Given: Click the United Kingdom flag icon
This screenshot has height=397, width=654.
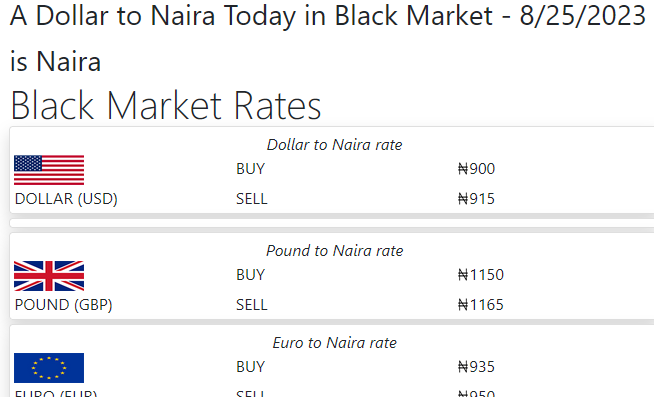Looking at the screenshot, I should tap(49, 276).
